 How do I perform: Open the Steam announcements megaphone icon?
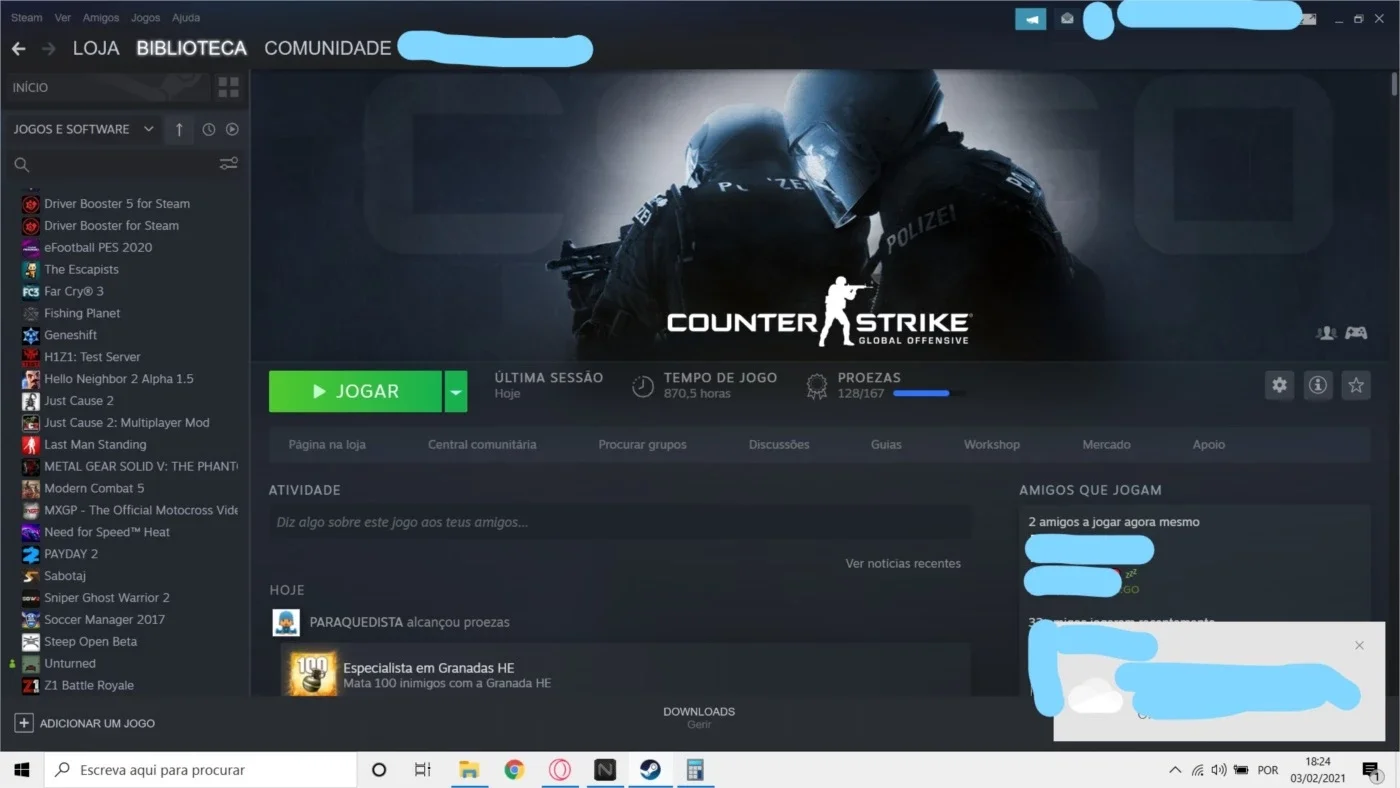pyautogui.click(x=1030, y=19)
